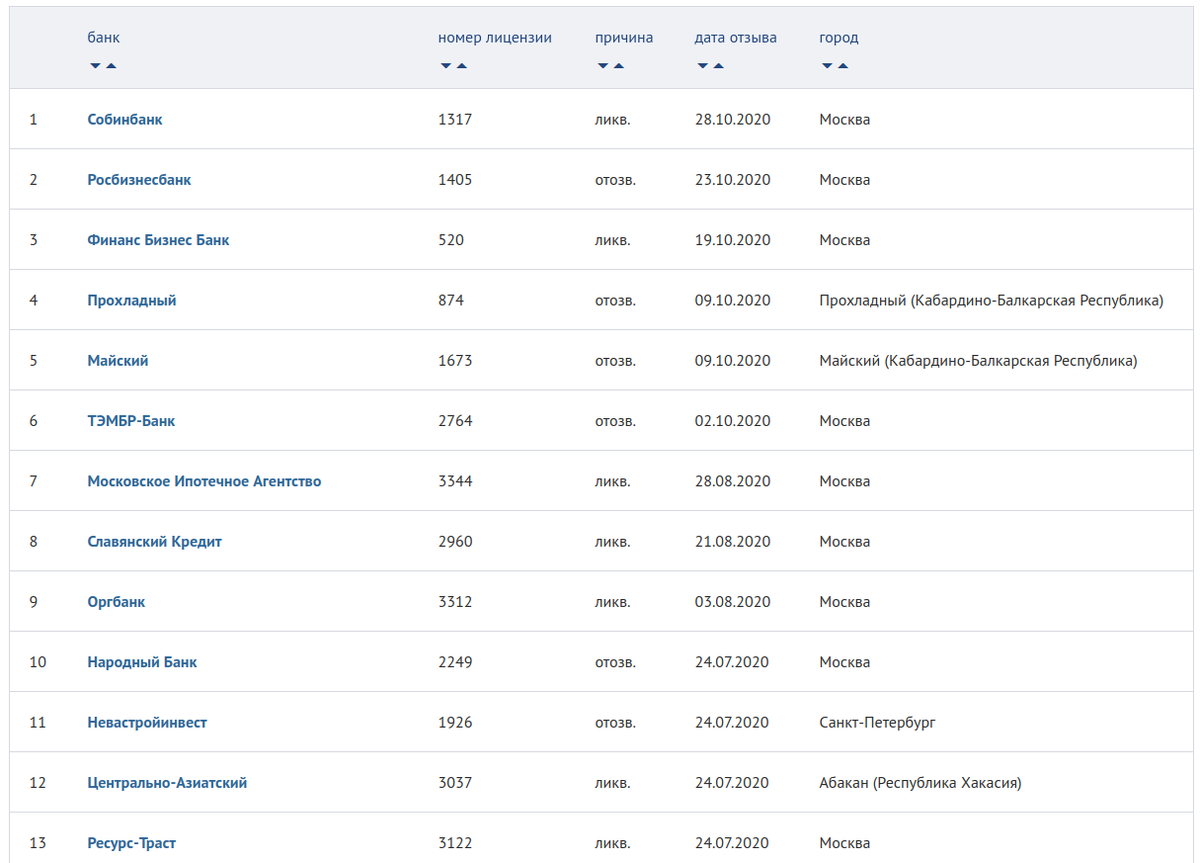Sort причина column with up arrow
The height and width of the screenshot is (863, 1200).
[619, 66]
